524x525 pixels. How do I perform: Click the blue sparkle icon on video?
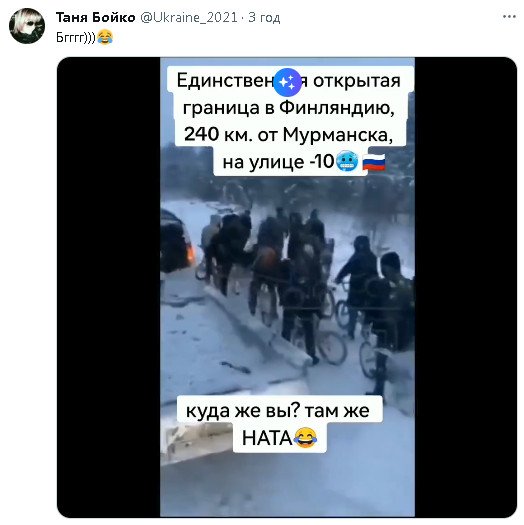point(287,82)
